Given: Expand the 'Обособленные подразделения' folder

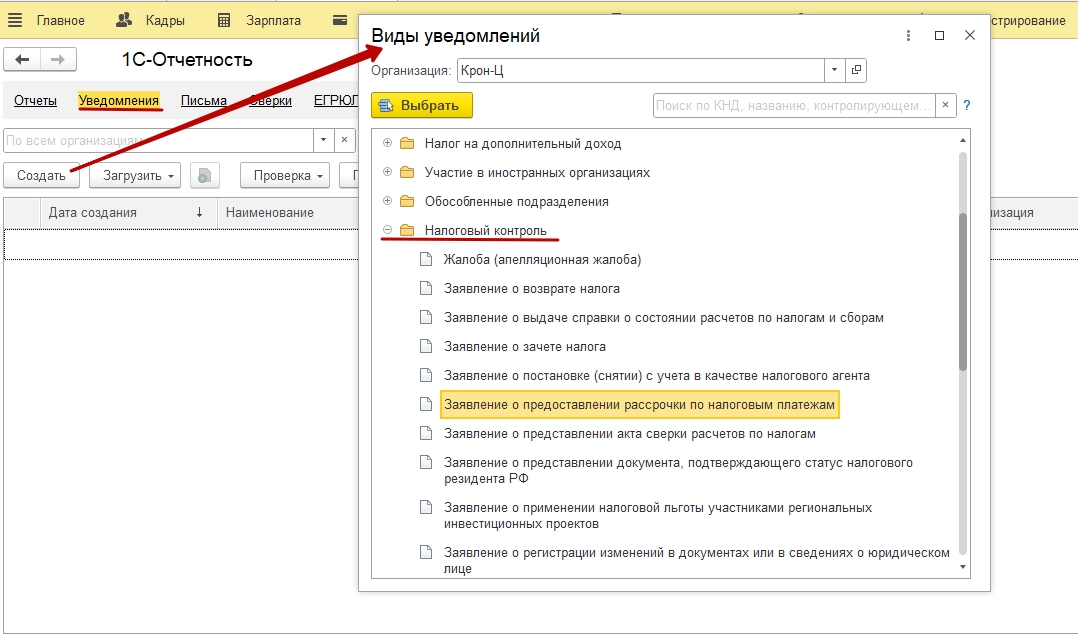Looking at the screenshot, I should 387,201.
